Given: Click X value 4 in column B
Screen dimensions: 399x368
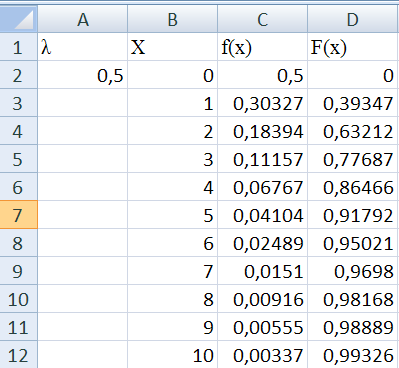Looking at the screenshot, I should [x=172, y=187].
